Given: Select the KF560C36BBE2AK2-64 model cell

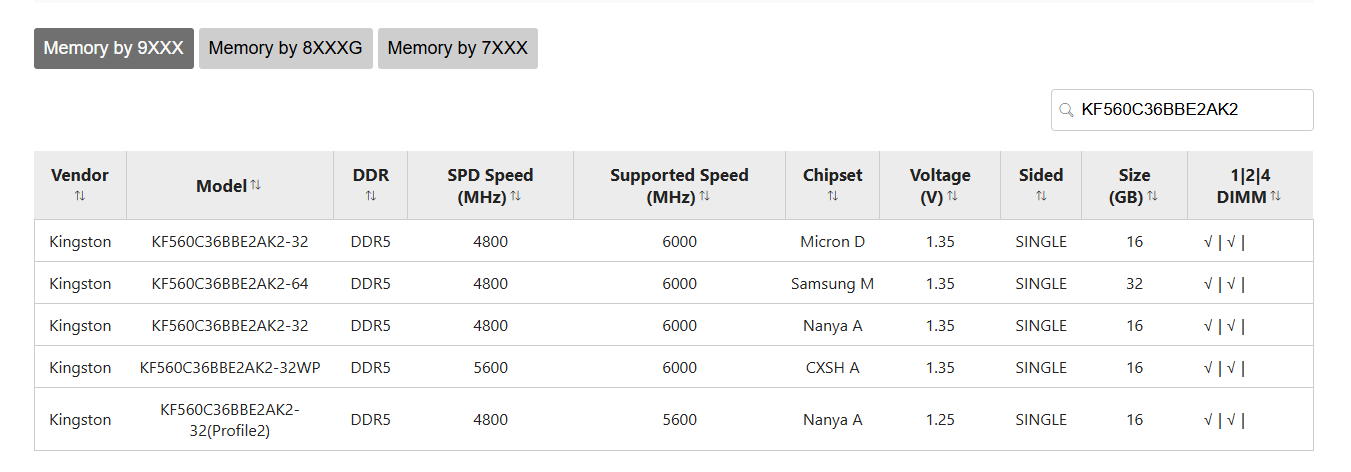Looking at the screenshot, I should click(230, 284).
